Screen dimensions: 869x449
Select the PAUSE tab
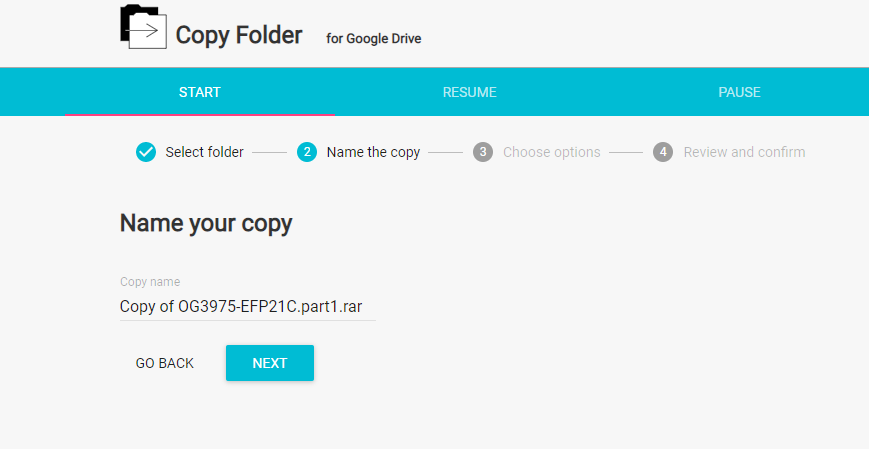coord(739,92)
